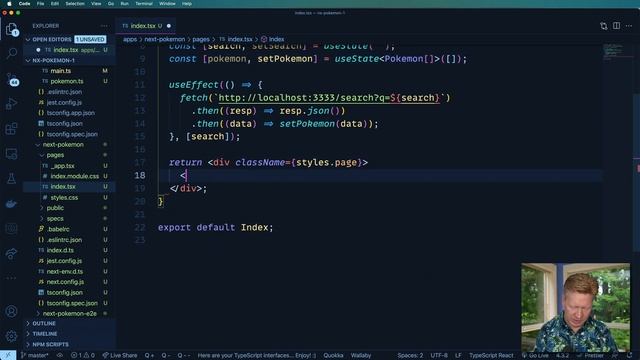Open the Accounts icon
The height and width of the screenshot is (360, 640).
(11, 311)
